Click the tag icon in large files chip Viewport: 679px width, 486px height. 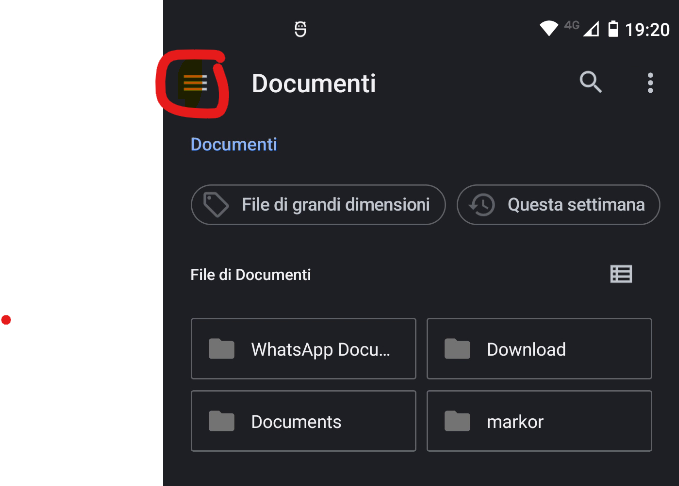point(216,205)
